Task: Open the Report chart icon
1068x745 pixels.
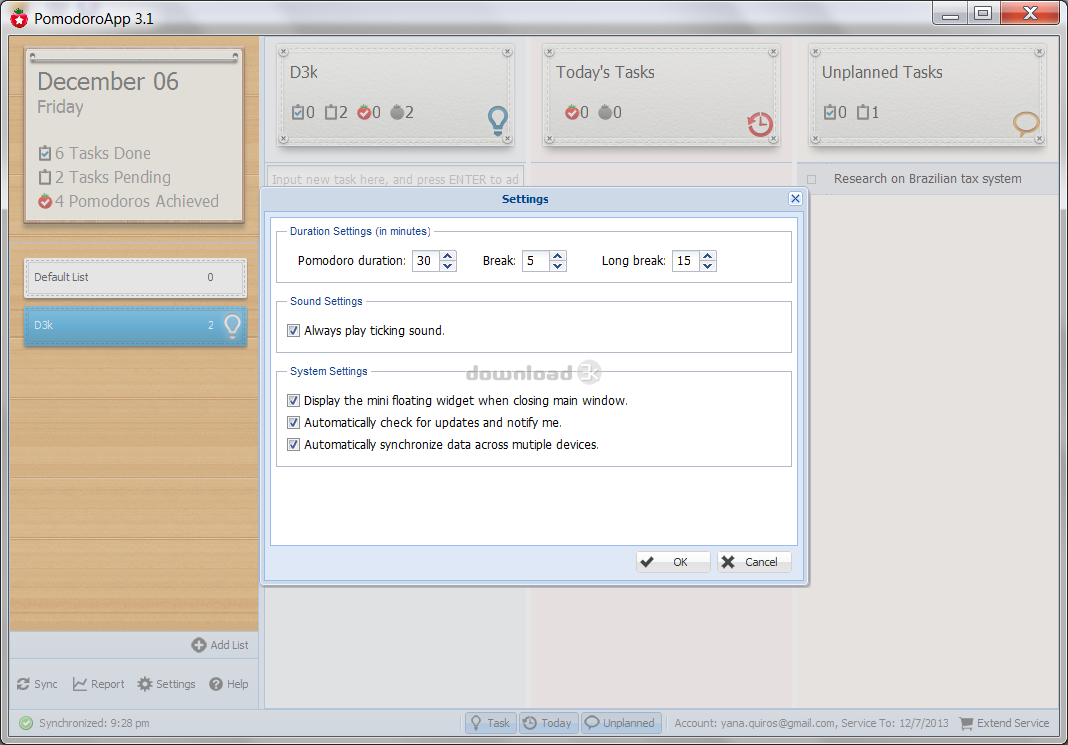Action: [x=80, y=684]
